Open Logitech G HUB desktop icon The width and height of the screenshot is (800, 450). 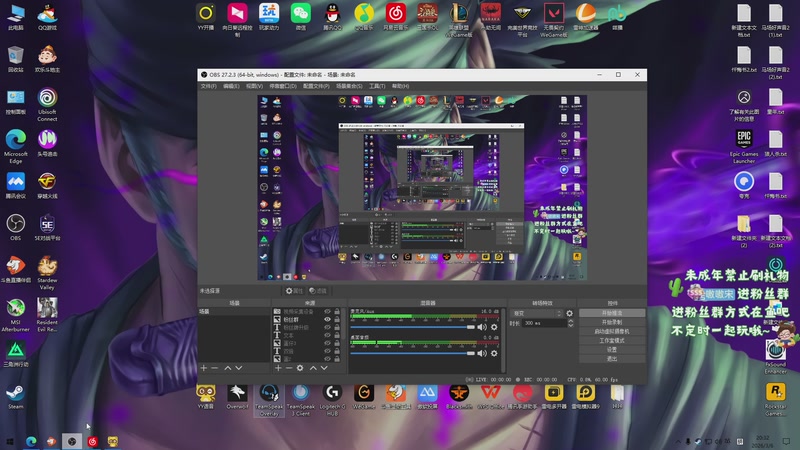pos(332,400)
